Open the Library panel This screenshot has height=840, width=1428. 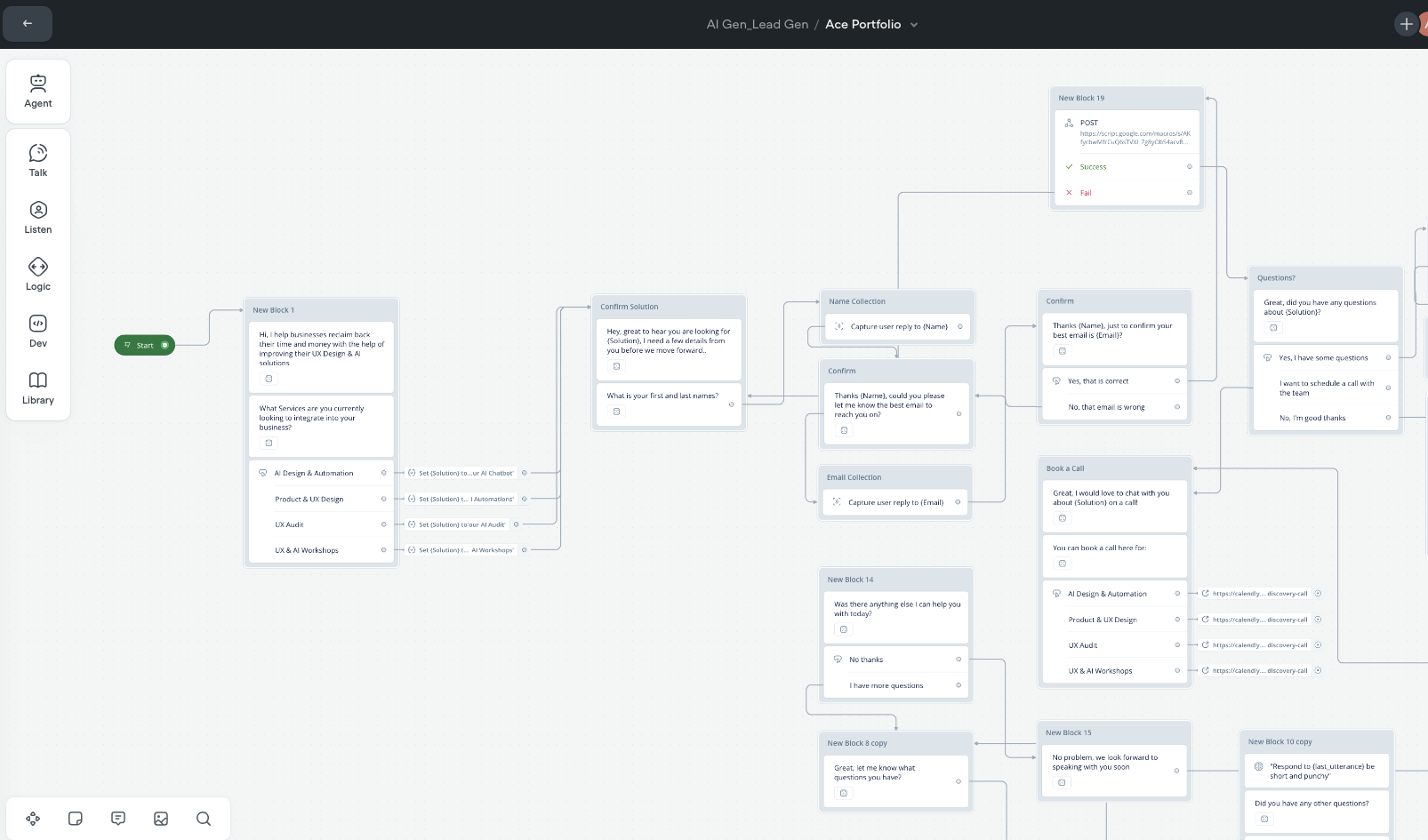pyautogui.click(x=37, y=388)
